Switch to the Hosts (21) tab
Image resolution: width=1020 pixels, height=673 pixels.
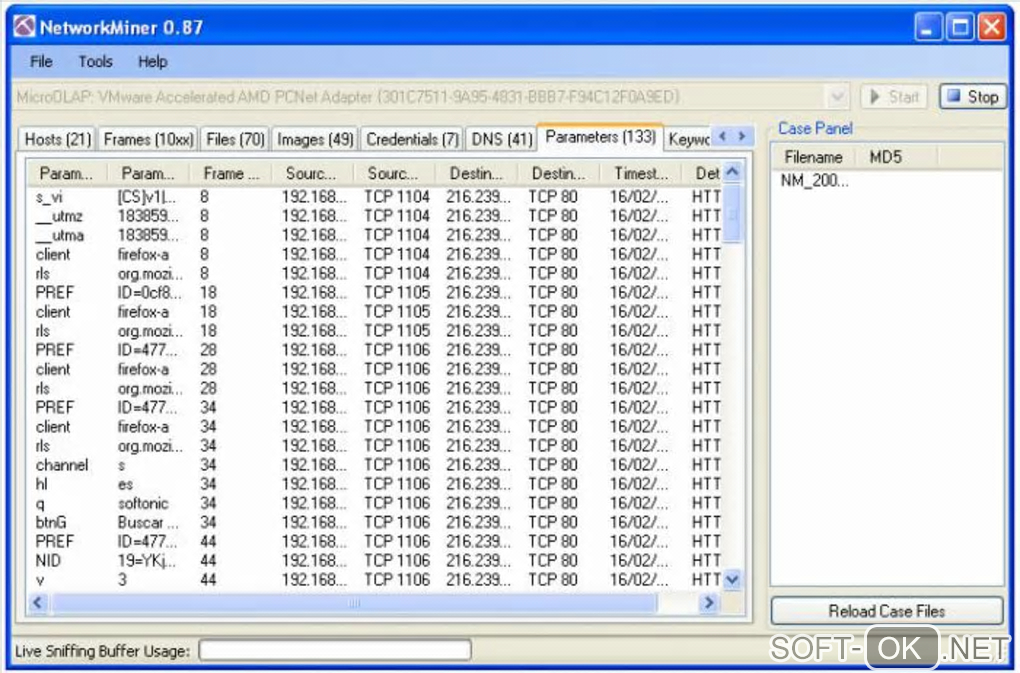tap(57, 139)
